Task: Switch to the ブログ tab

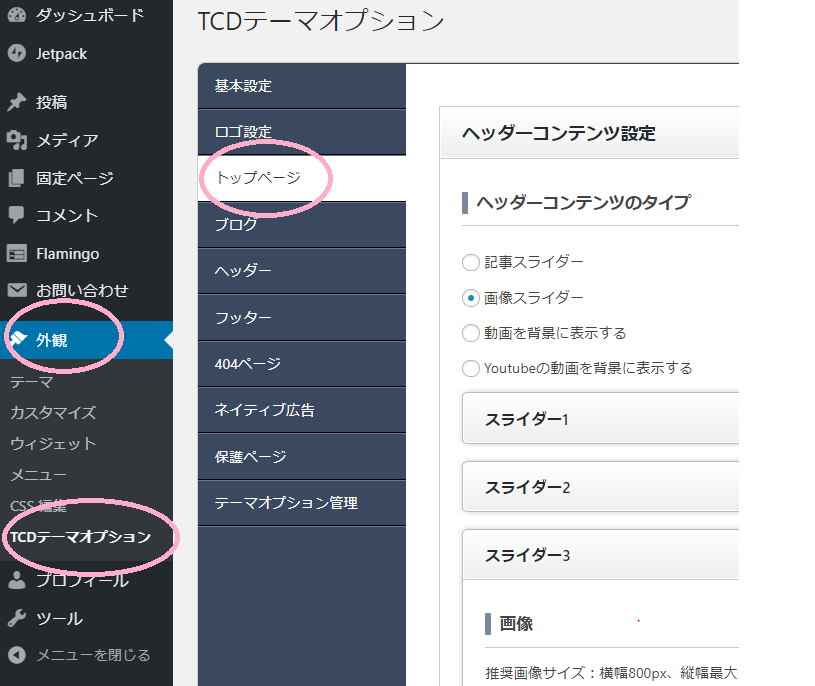Action: pos(301,225)
